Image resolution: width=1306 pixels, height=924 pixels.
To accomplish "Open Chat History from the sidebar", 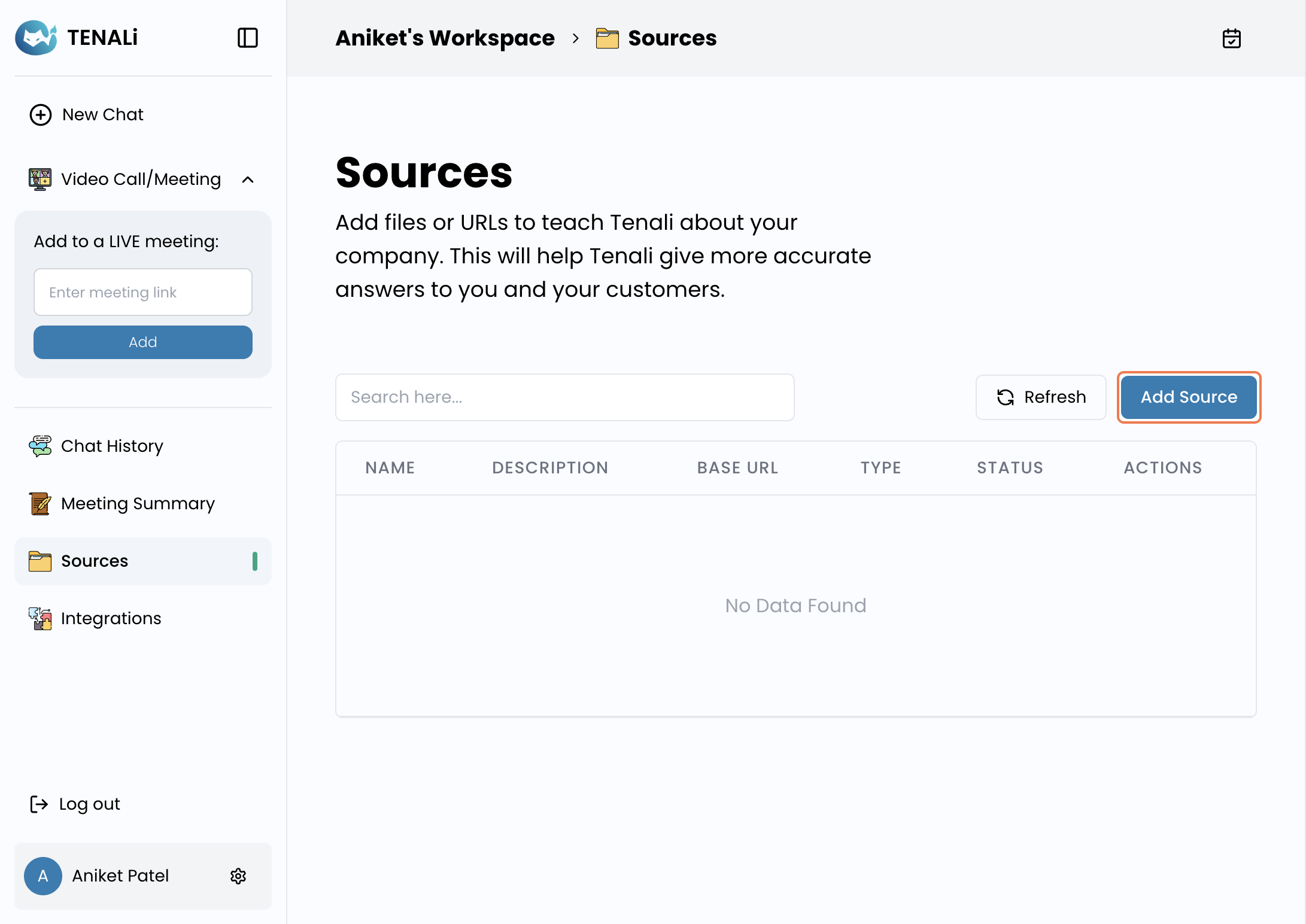I will tap(112, 446).
